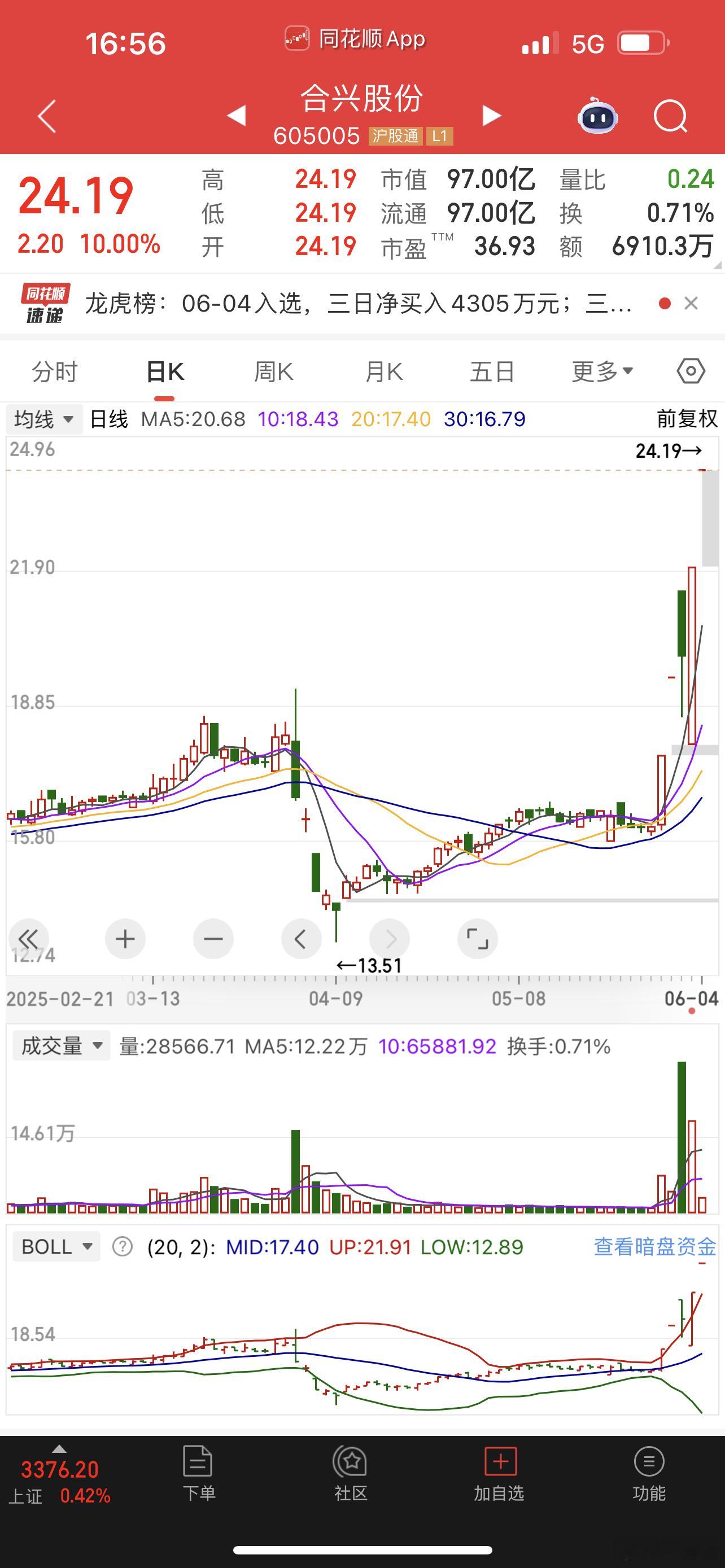725x1568 pixels.
Task: Tap stock name 合兴股份
Action: click(362, 98)
